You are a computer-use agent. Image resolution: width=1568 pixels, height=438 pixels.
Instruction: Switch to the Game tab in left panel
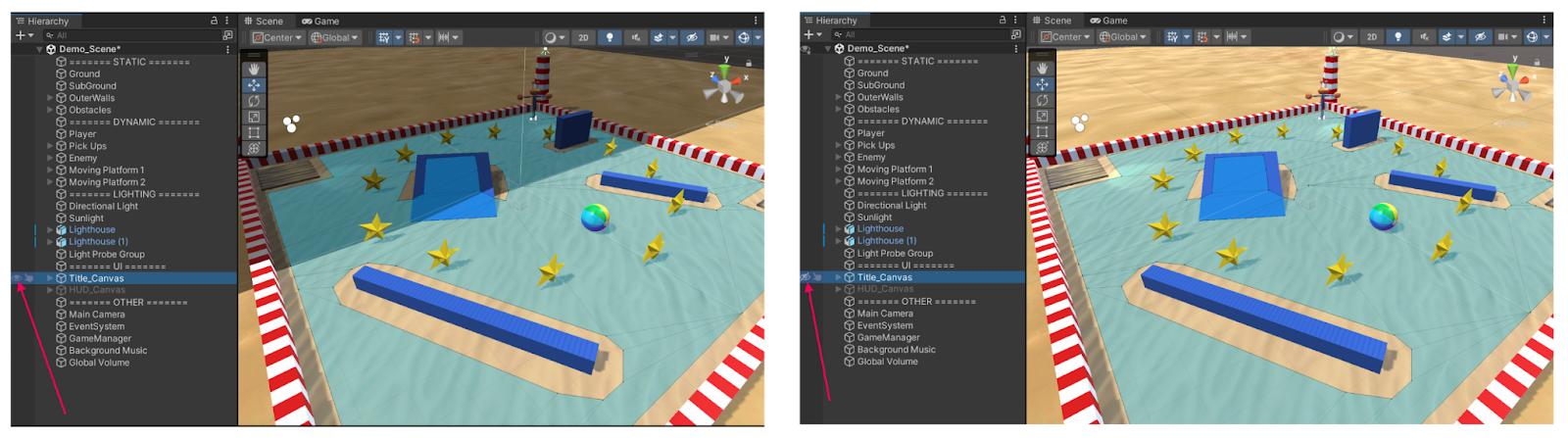(320, 21)
